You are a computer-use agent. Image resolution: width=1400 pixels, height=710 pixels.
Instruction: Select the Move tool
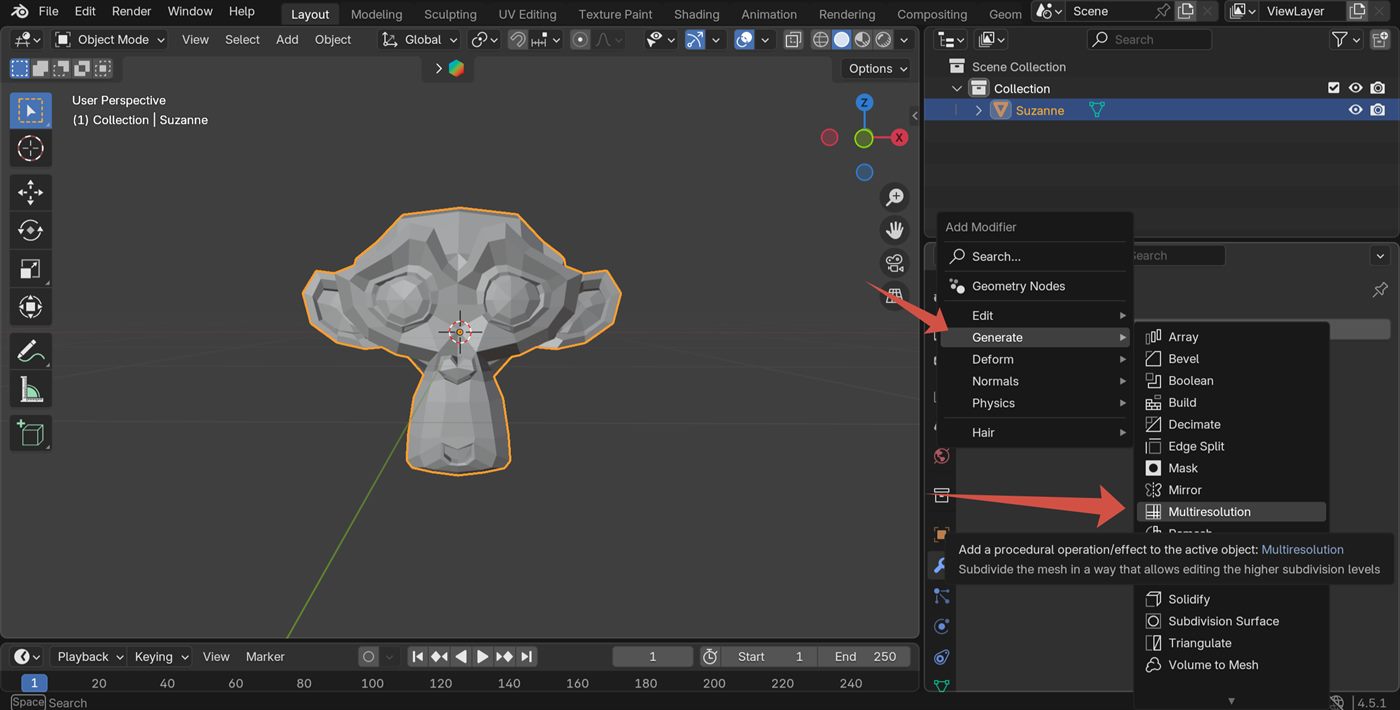coord(30,192)
